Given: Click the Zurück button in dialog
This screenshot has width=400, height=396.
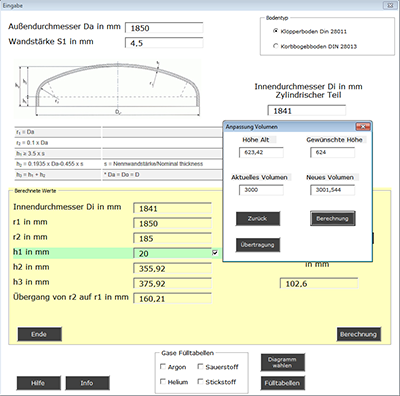Looking at the screenshot, I should click(258, 219).
